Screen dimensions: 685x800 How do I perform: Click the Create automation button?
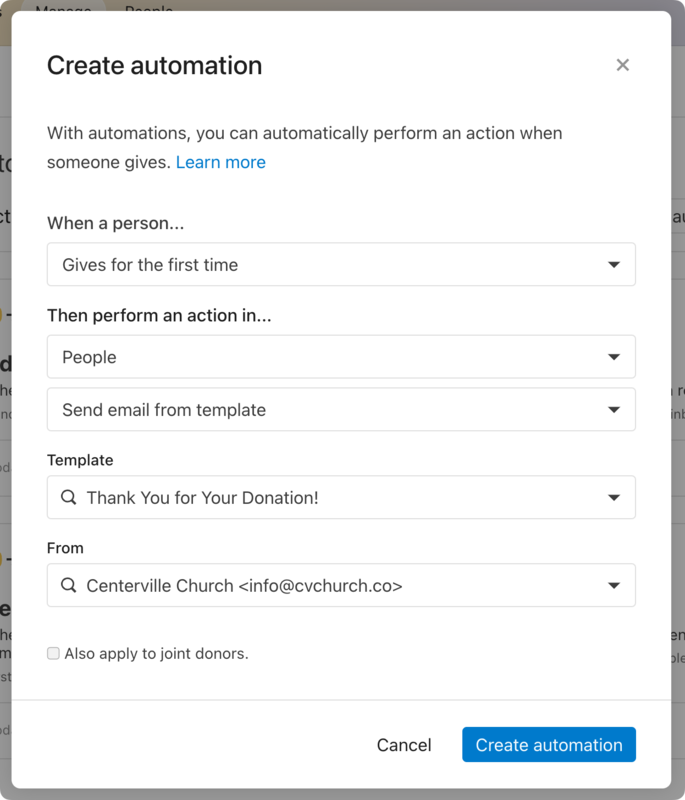click(x=548, y=744)
